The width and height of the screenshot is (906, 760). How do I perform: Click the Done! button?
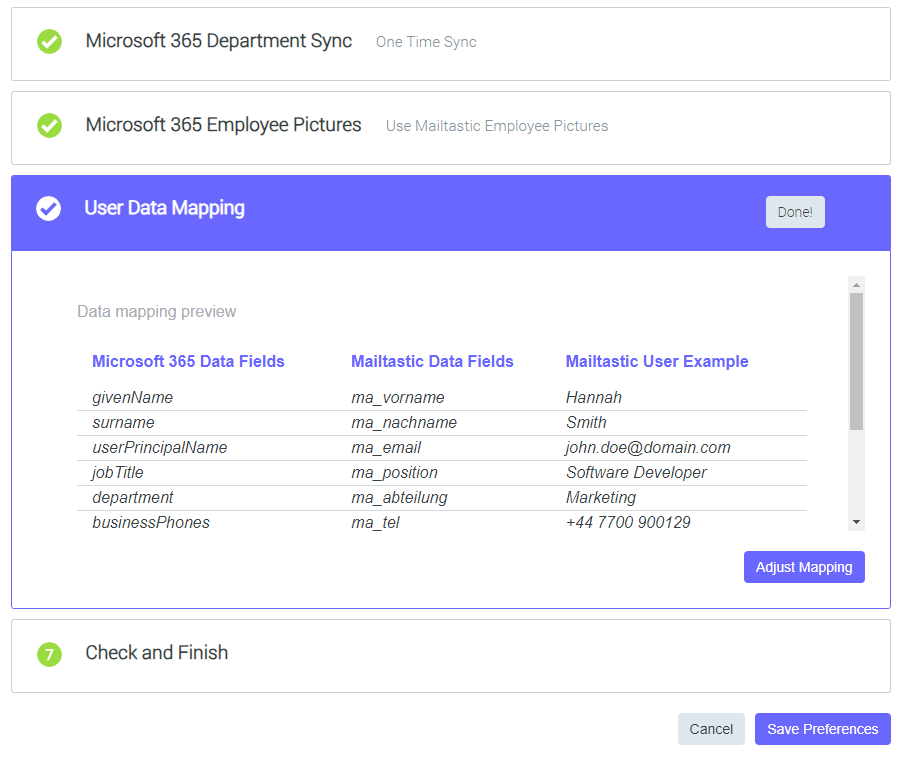pos(795,212)
